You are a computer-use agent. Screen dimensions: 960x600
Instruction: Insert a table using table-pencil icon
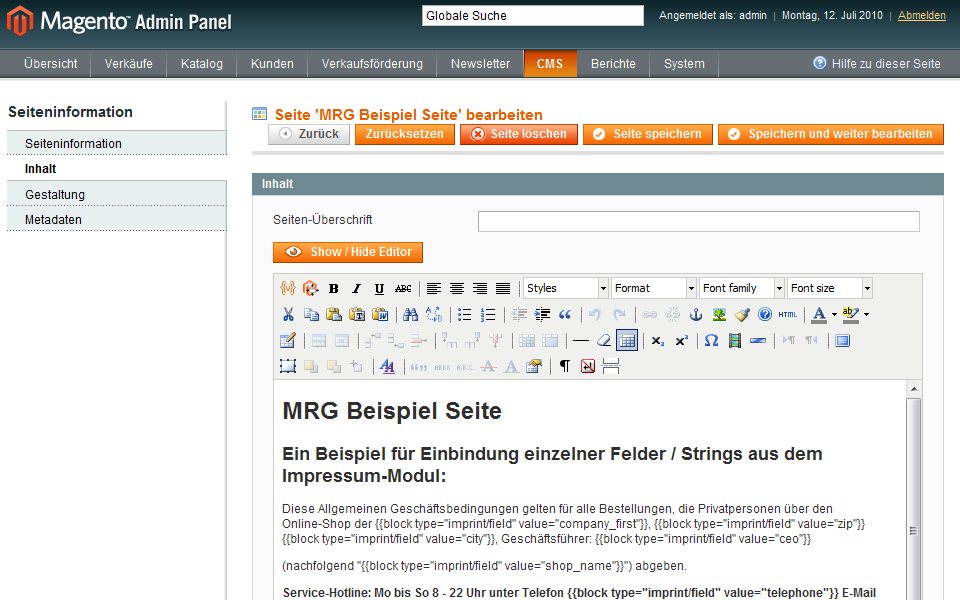288,340
